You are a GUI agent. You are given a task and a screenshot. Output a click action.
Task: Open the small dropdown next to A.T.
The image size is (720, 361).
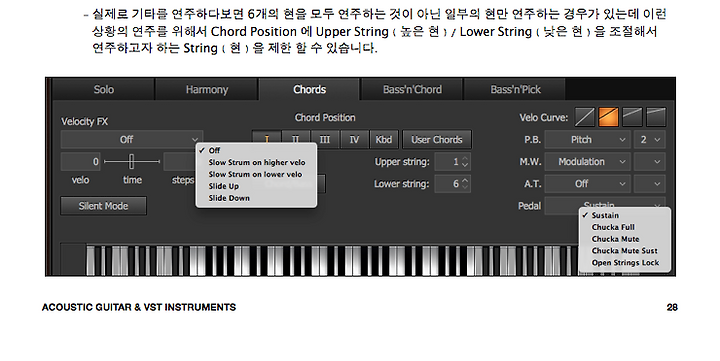pos(649,184)
